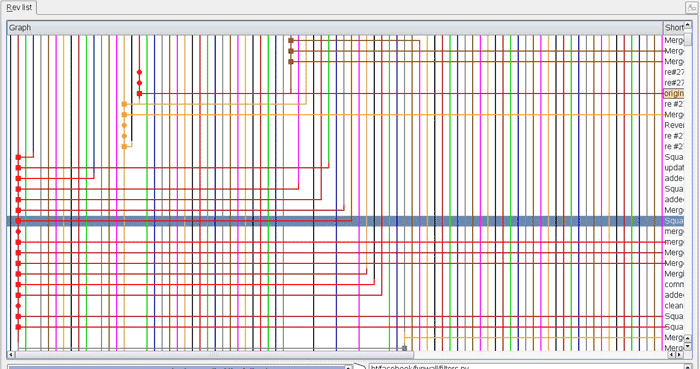Click the Short column header
This screenshot has height=369, width=700.
[x=674, y=28]
